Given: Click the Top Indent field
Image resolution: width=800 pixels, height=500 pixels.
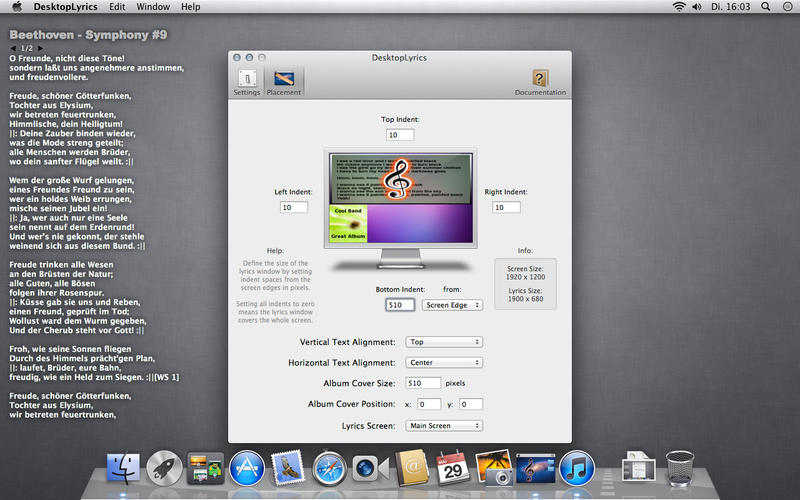Looking at the screenshot, I should coord(400,135).
